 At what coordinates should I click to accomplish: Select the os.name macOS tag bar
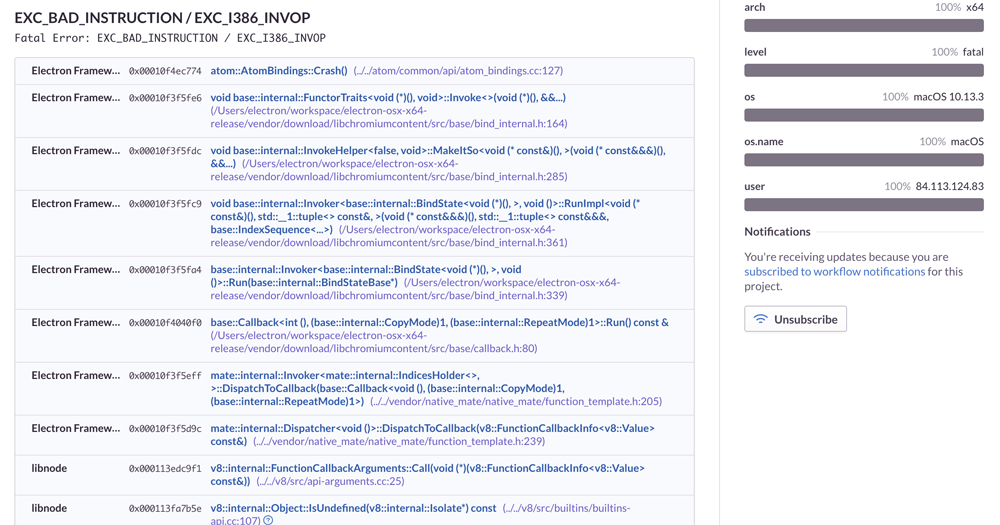[x=864, y=159]
